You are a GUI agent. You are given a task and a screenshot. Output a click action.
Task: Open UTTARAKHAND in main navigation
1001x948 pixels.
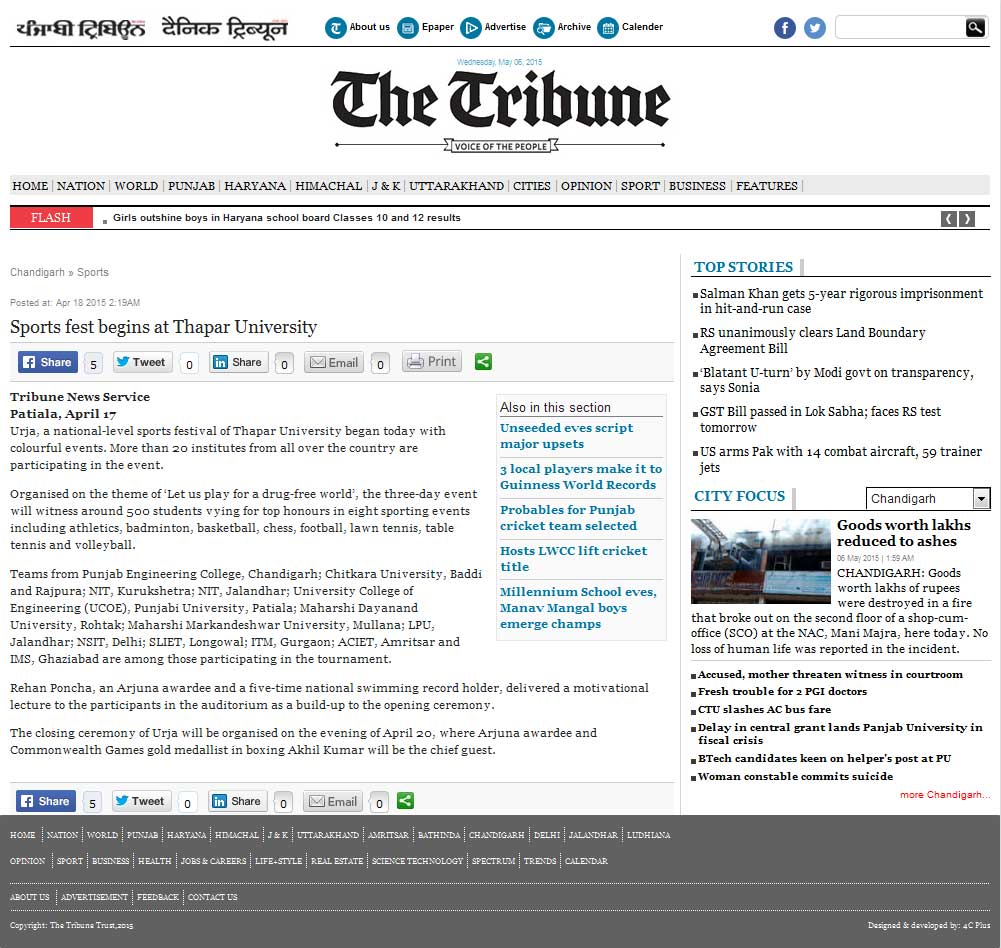click(456, 186)
